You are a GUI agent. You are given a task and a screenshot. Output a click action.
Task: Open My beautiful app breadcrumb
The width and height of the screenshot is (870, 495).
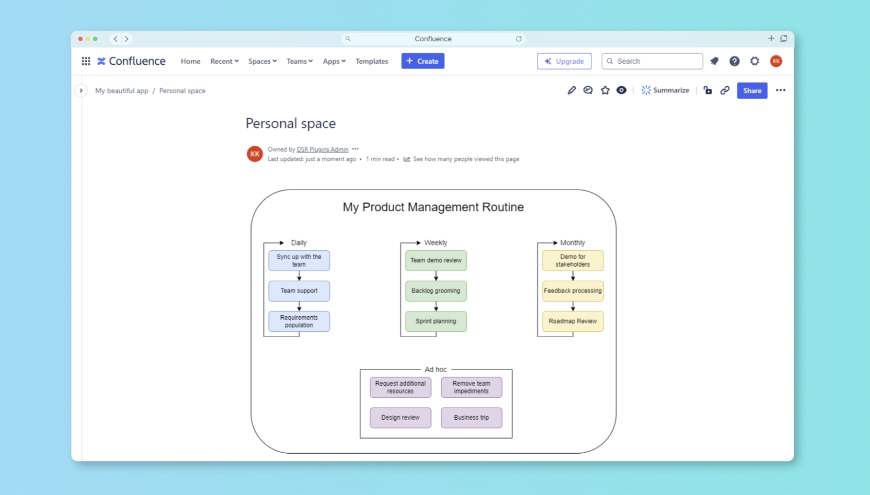point(122,90)
